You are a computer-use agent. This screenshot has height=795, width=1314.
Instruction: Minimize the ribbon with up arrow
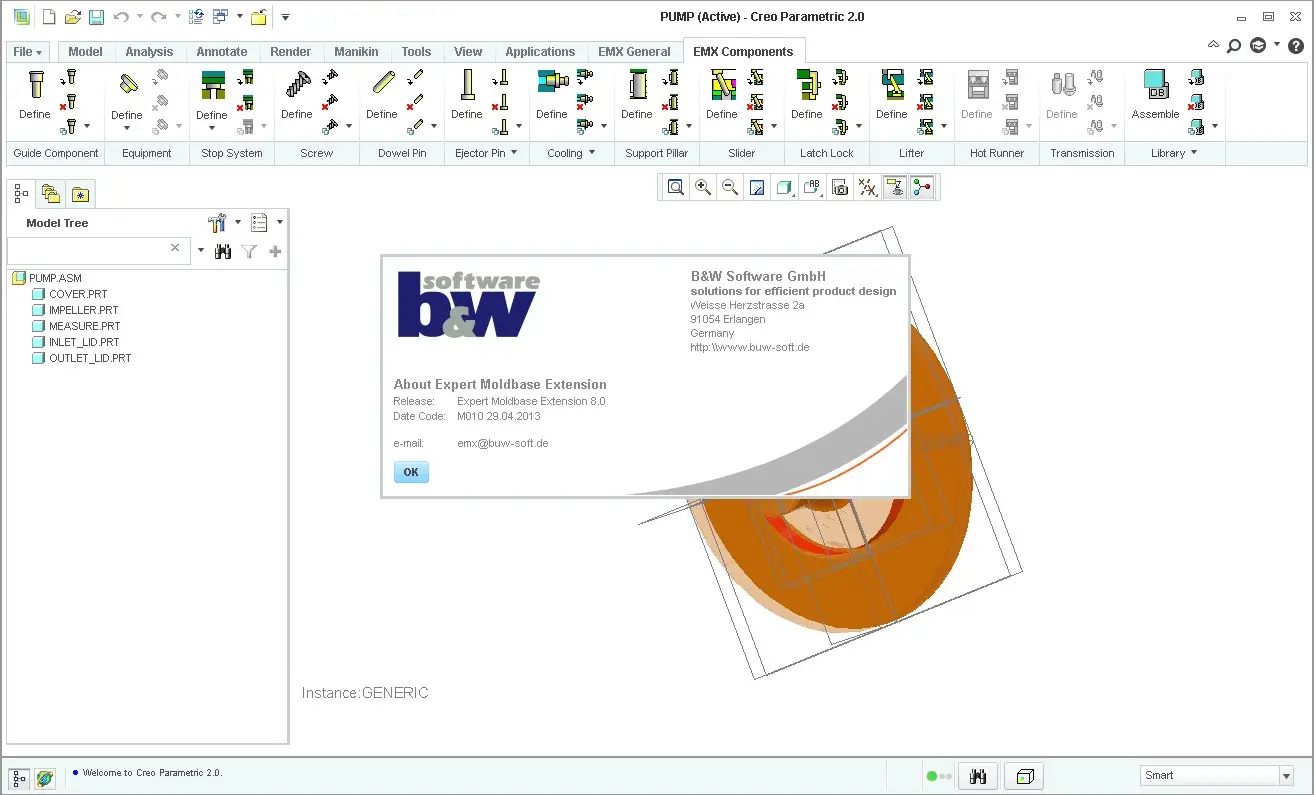[1214, 45]
